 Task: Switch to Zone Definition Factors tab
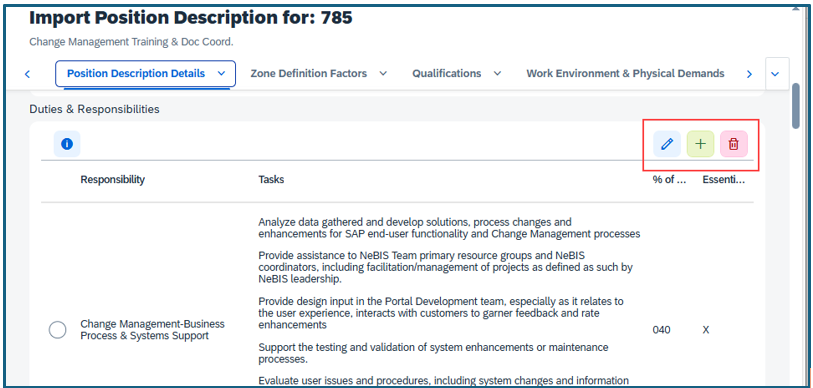[309, 74]
